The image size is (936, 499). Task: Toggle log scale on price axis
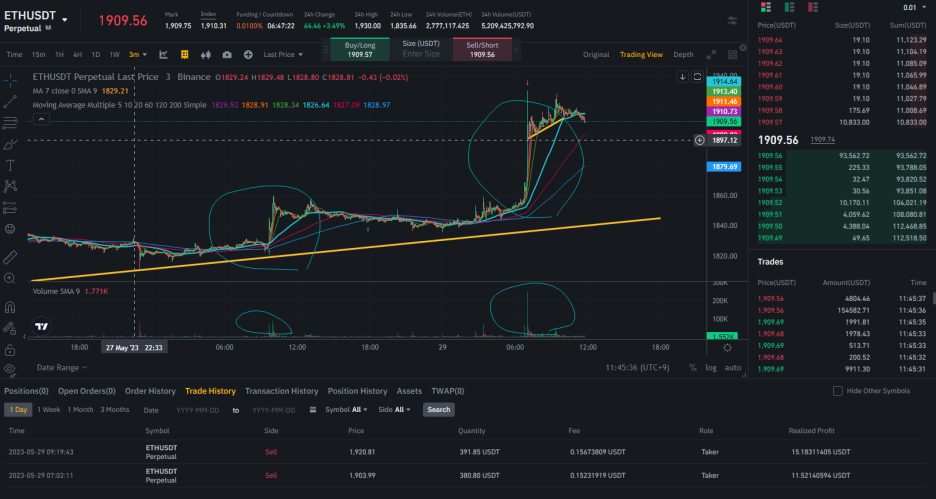click(x=710, y=368)
